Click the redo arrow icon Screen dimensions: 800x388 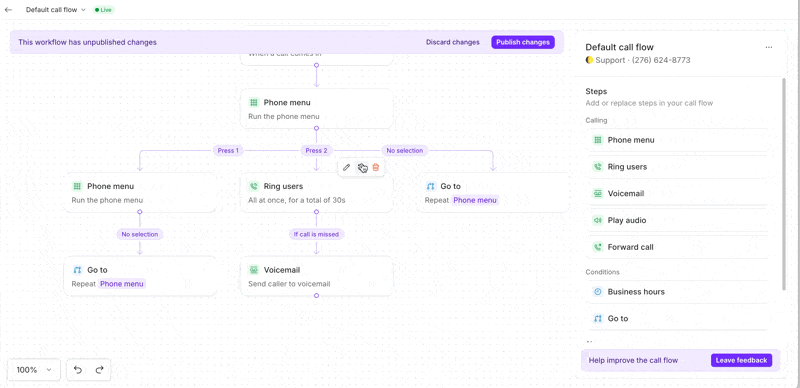(x=99, y=370)
